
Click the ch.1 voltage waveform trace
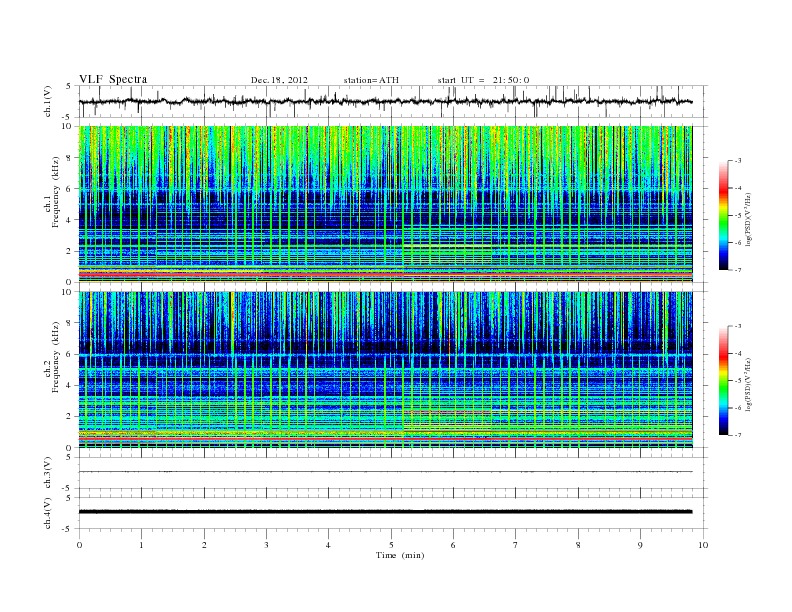click(x=385, y=101)
